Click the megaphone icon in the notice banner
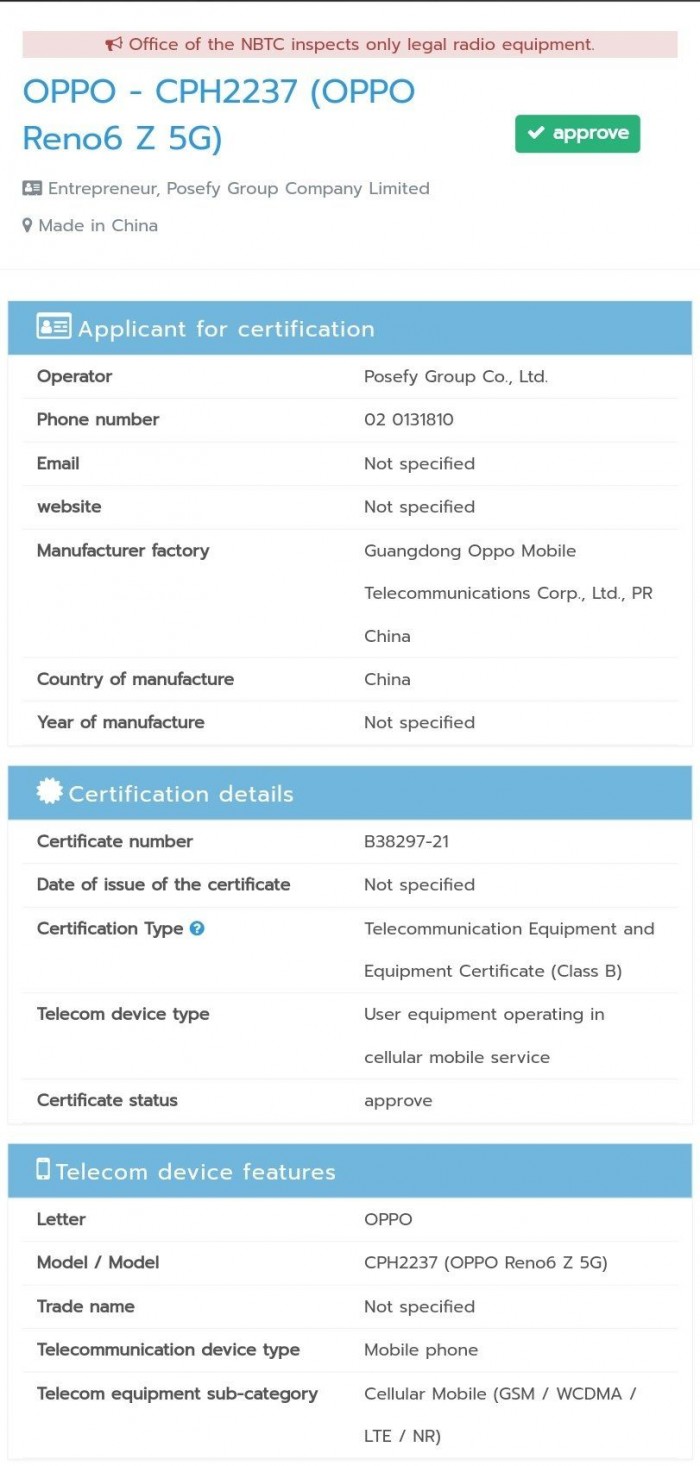700x1466 pixels. [114, 44]
